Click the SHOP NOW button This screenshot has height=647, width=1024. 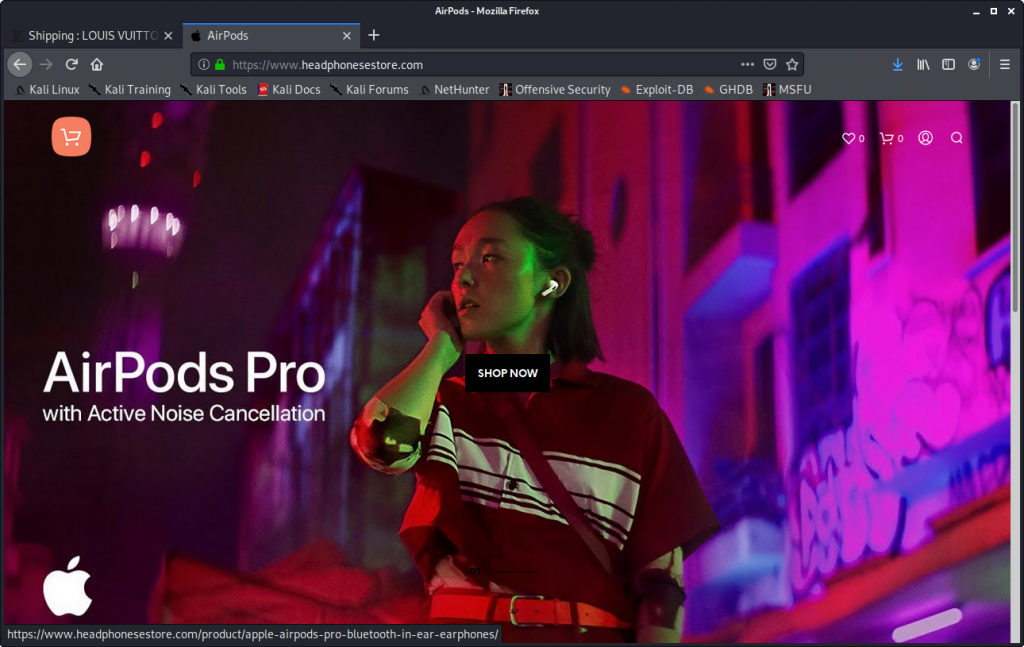point(507,373)
